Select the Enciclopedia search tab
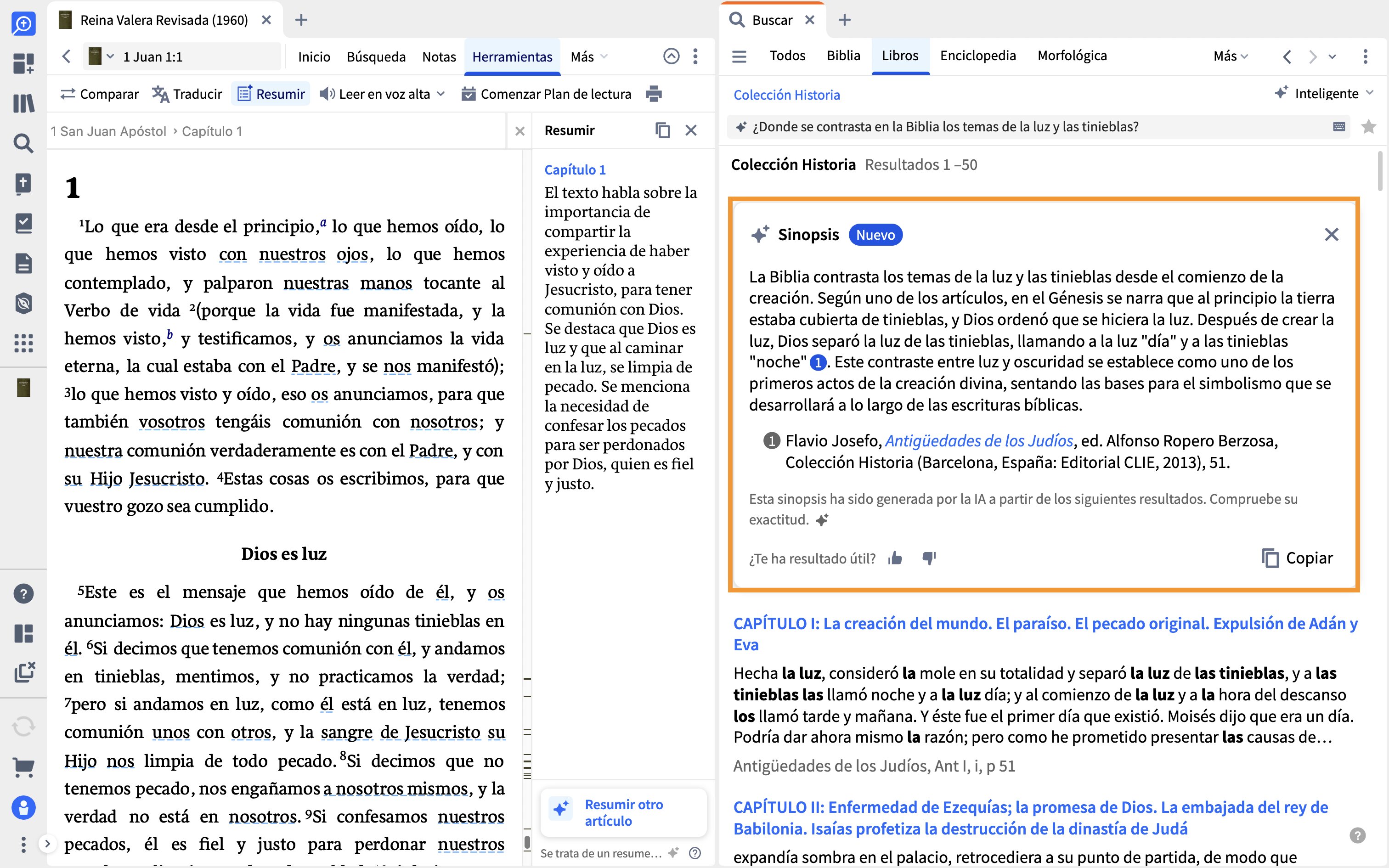 (977, 56)
